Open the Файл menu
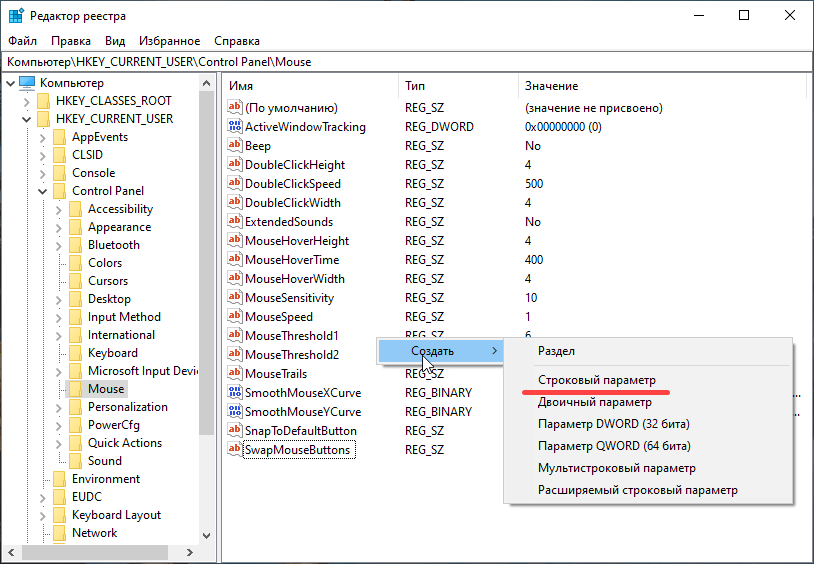Image resolution: width=814 pixels, height=564 pixels. 22,41
